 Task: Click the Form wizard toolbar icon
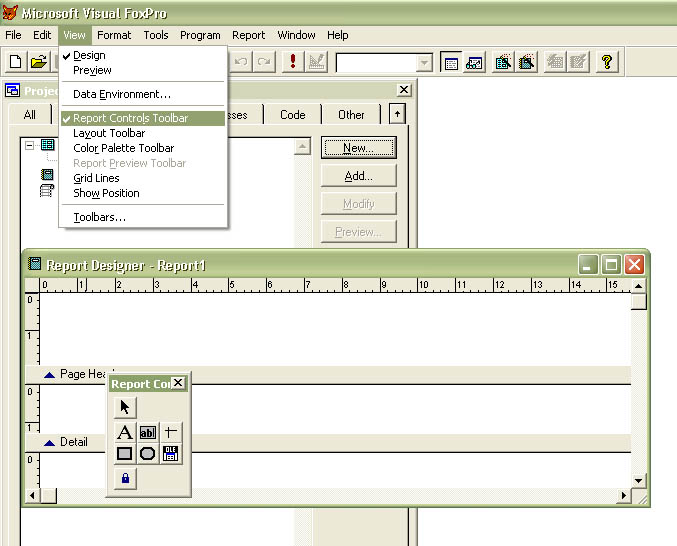point(503,63)
